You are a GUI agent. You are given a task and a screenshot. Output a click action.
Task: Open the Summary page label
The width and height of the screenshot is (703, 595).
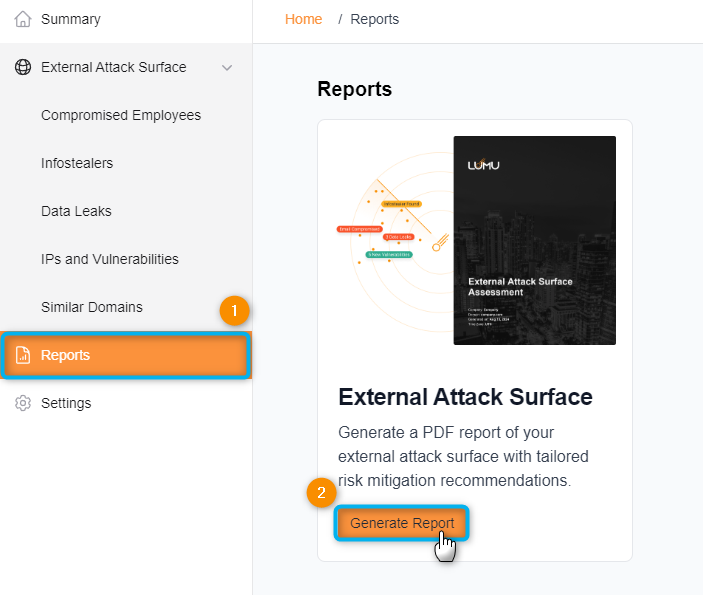pos(70,19)
